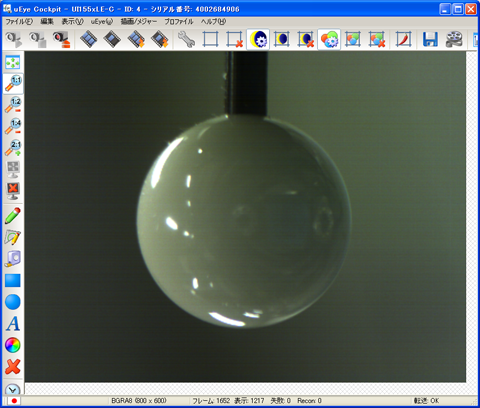Select the pencil freehand draw tool
The image size is (480, 408).
pos(13,216)
